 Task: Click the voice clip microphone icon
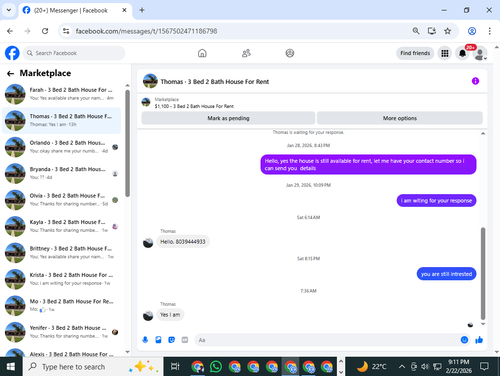click(x=145, y=340)
